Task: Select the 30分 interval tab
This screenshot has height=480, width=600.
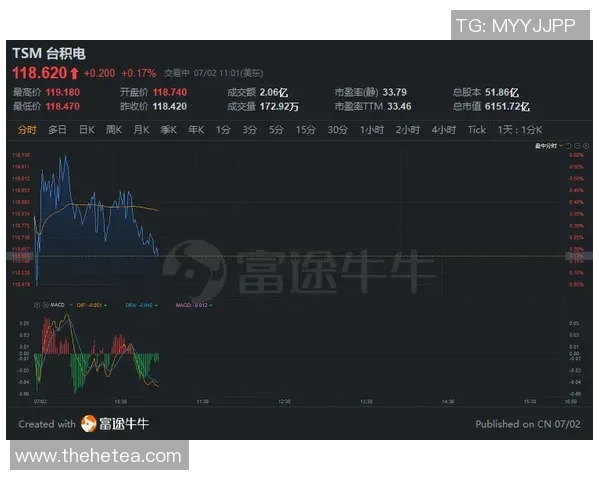Action: [x=338, y=130]
